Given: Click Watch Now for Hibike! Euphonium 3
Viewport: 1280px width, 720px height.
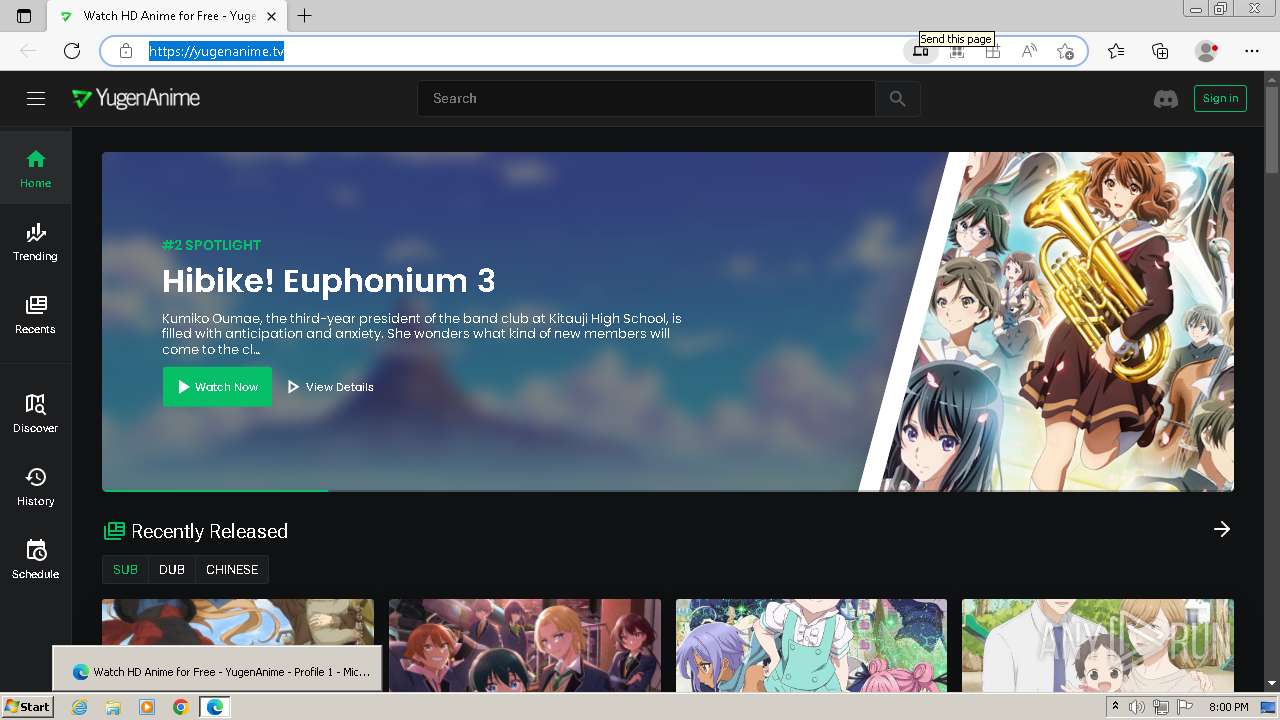Looking at the screenshot, I should [217, 387].
